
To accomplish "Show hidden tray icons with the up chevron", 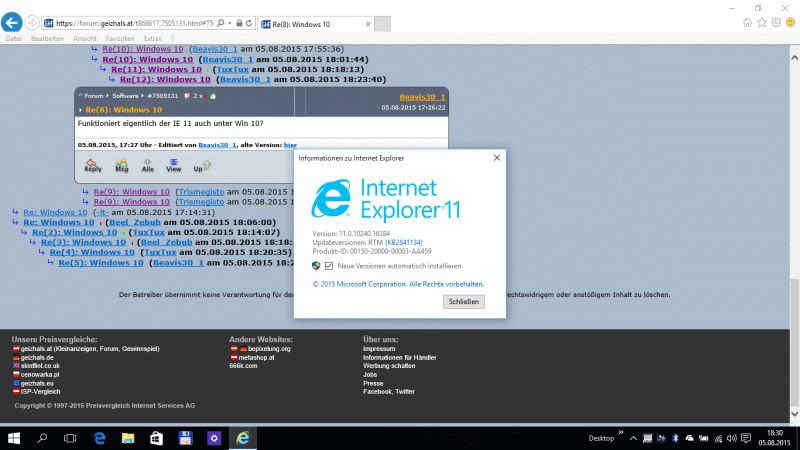I will click(633, 438).
